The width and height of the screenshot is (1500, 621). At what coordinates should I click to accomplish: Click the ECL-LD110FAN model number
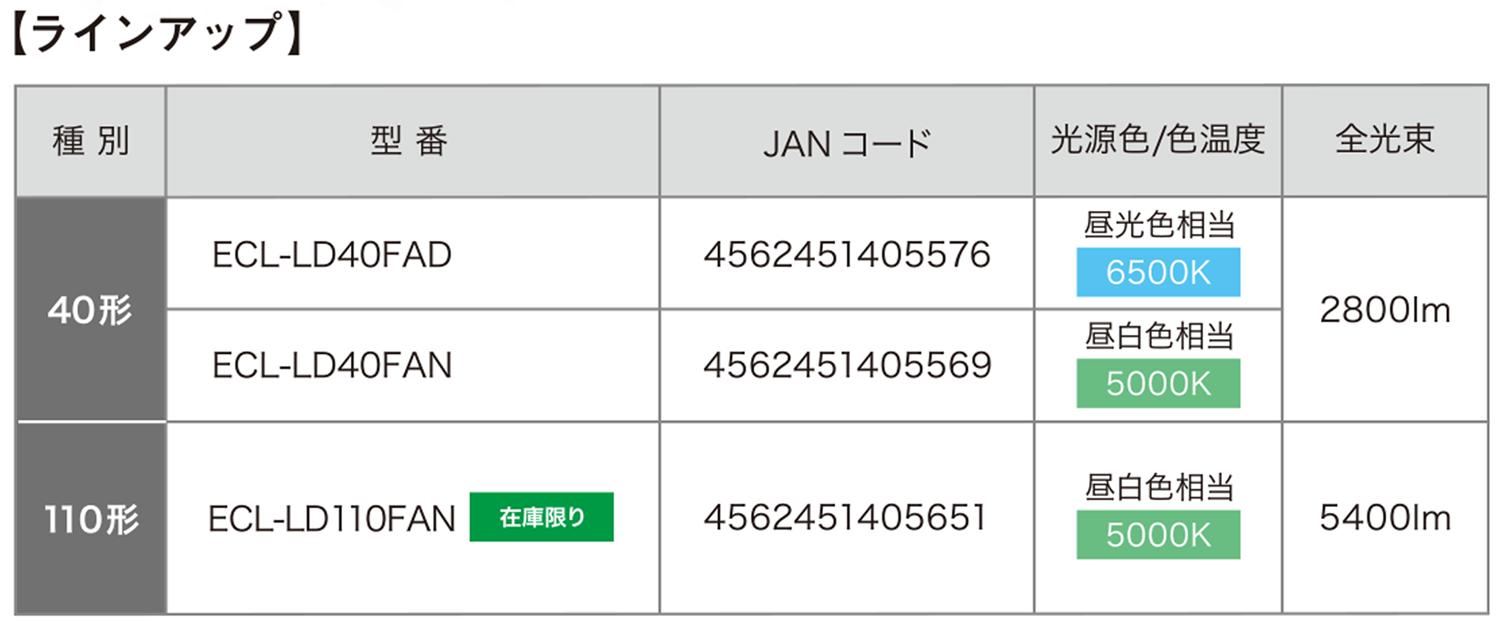[x=332, y=518]
